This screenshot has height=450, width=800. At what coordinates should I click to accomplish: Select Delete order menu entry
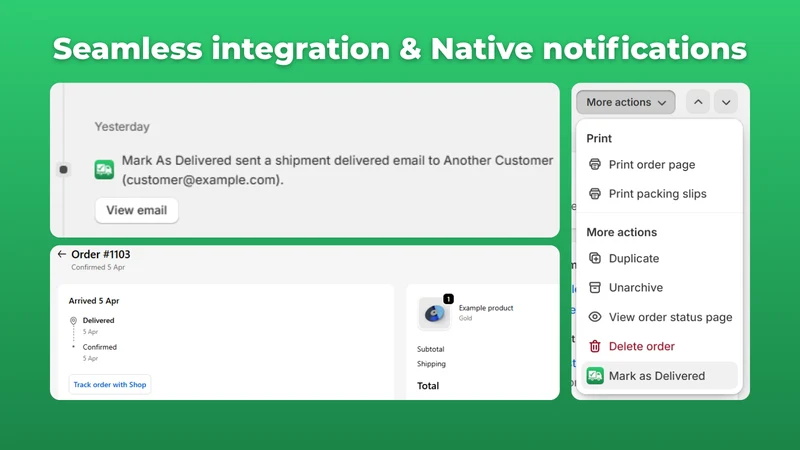click(660, 346)
